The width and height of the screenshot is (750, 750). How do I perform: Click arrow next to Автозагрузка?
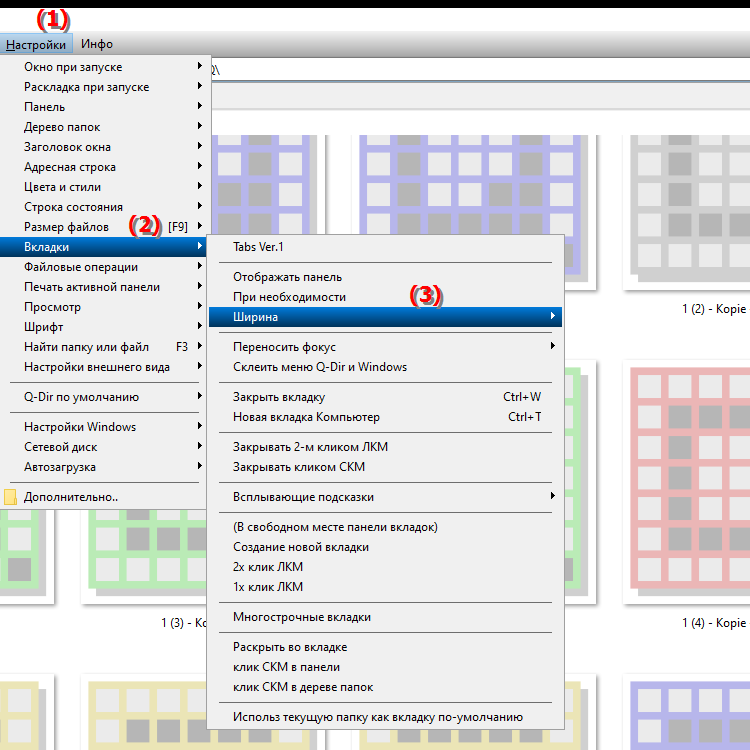(199, 466)
